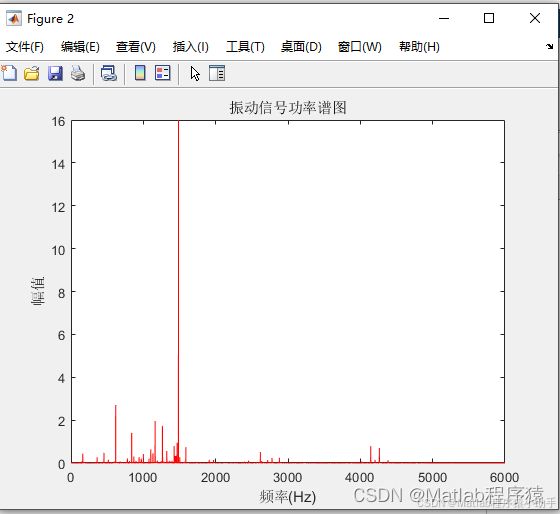Print the figure using the printer icon
This screenshot has height=514, width=560.
(78, 73)
